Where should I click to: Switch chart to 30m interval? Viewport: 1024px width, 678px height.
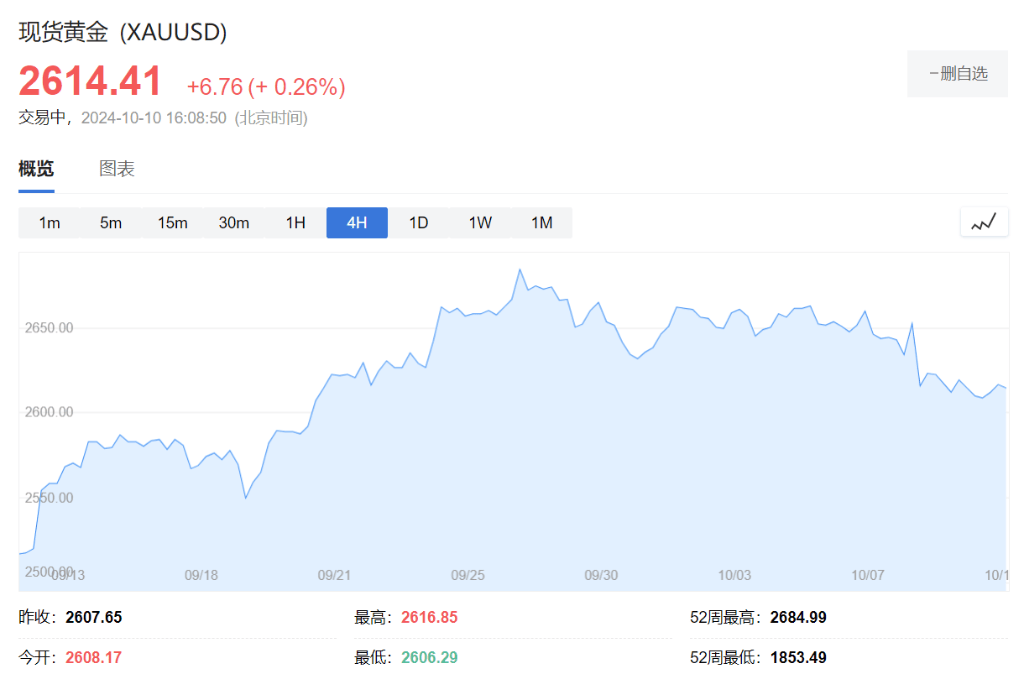[234, 223]
